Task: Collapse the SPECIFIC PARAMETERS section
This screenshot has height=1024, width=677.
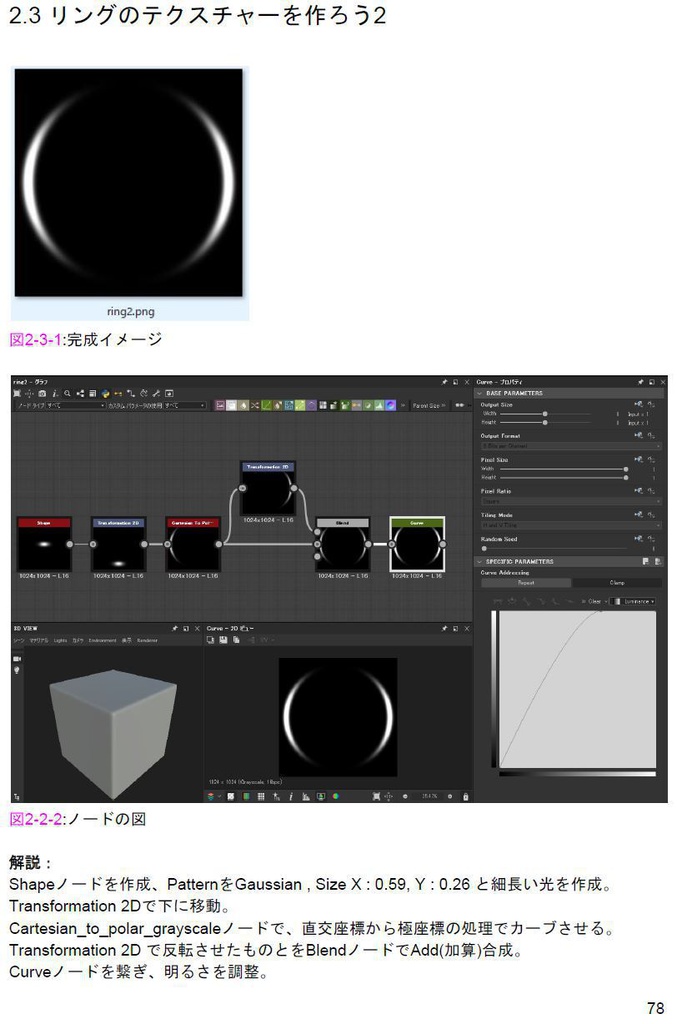Action: pos(479,562)
